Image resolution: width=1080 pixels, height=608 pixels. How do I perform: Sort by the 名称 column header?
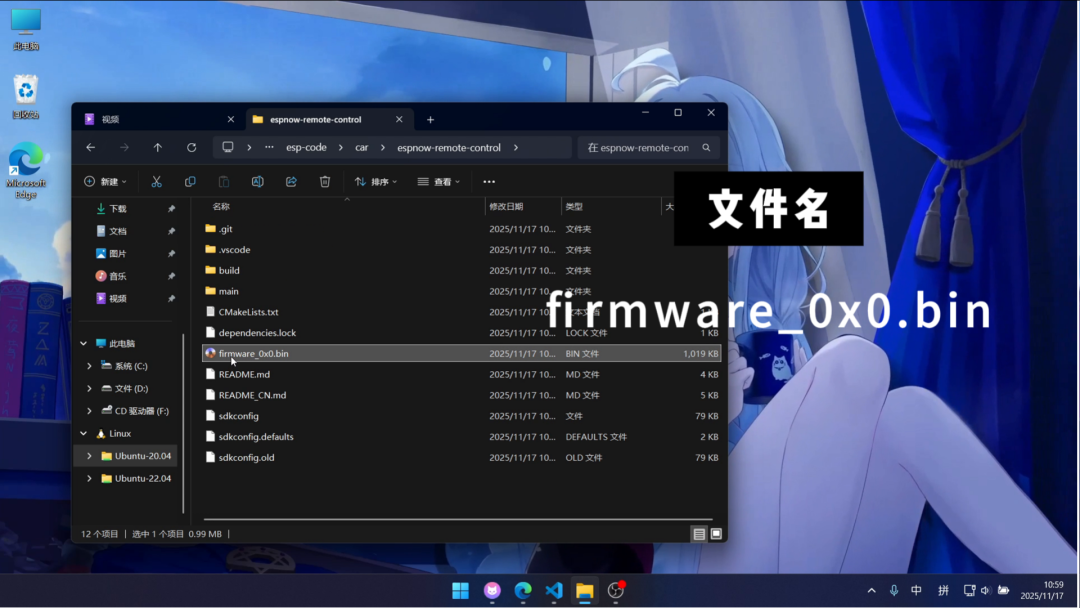point(220,207)
